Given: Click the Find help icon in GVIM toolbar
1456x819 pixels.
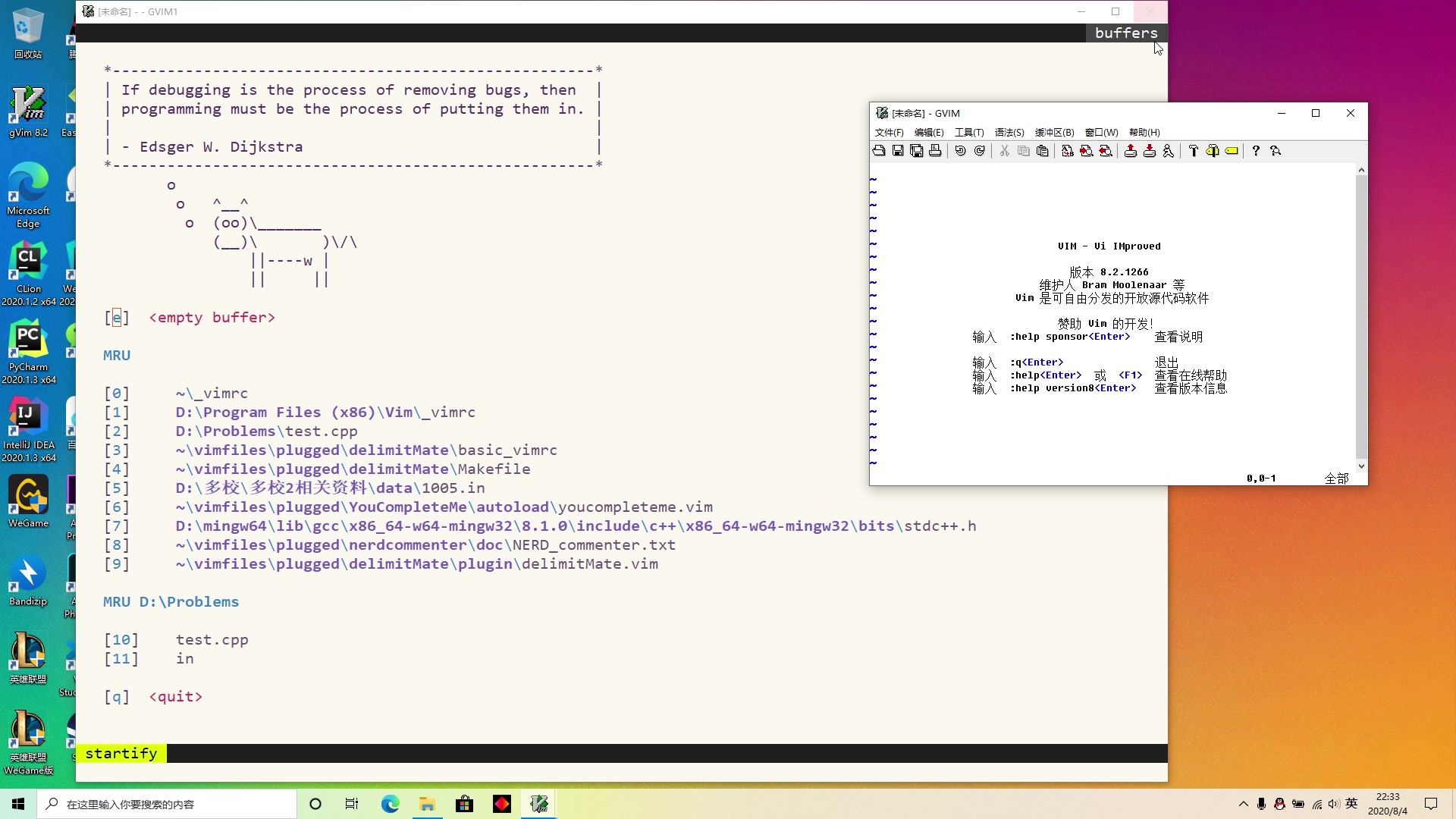Looking at the screenshot, I should 1276,151.
